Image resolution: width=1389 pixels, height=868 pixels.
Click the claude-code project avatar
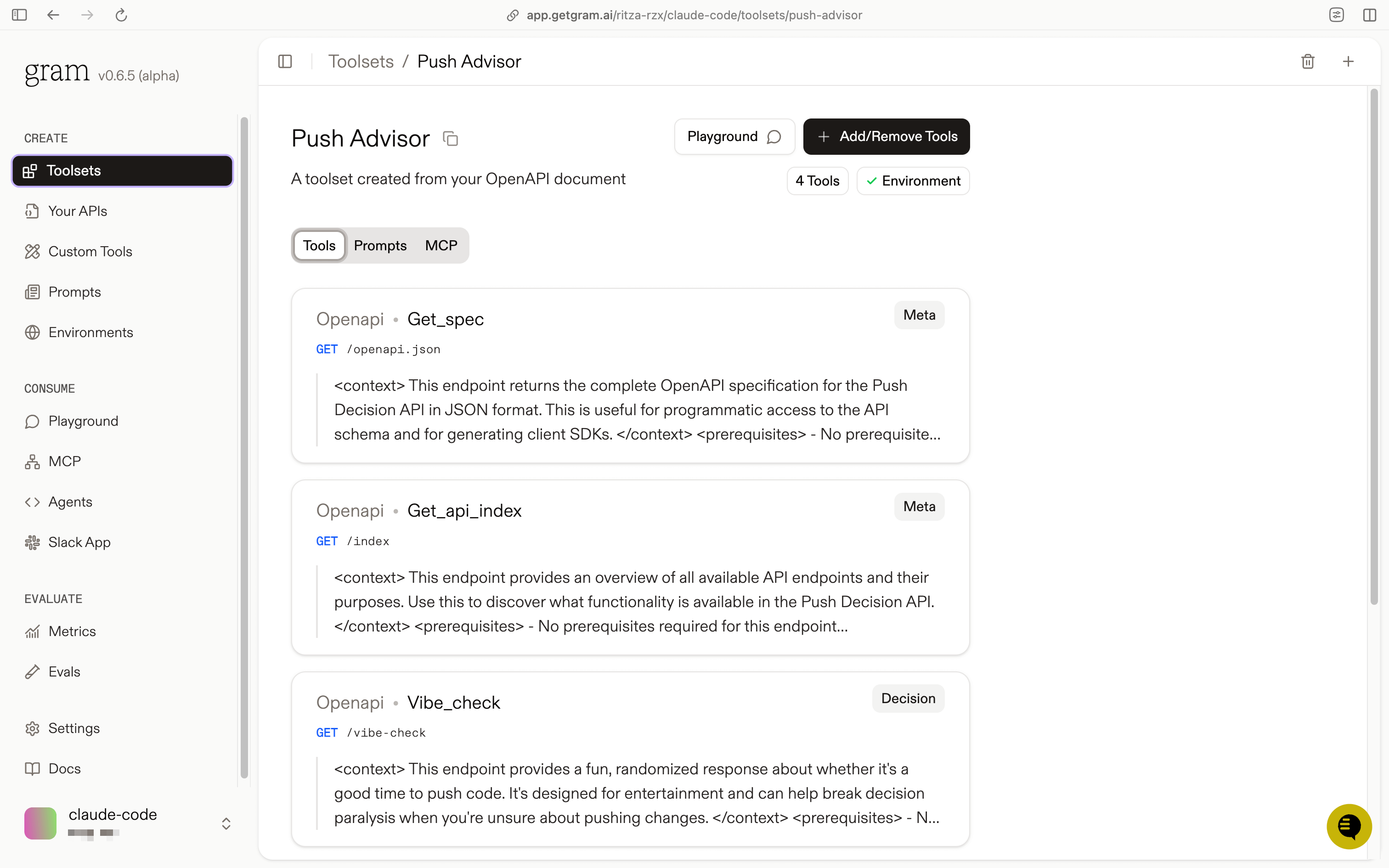coord(40,823)
